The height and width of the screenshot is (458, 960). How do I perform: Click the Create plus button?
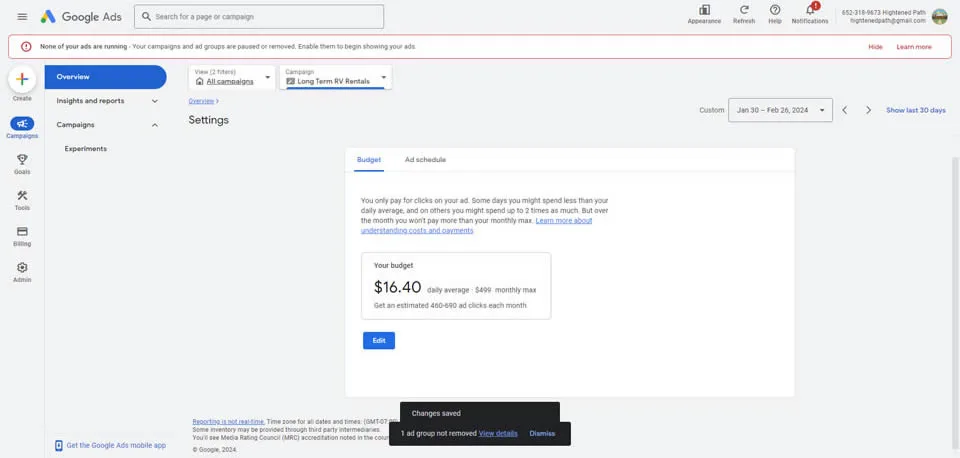pyautogui.click(x=22, y=79)
